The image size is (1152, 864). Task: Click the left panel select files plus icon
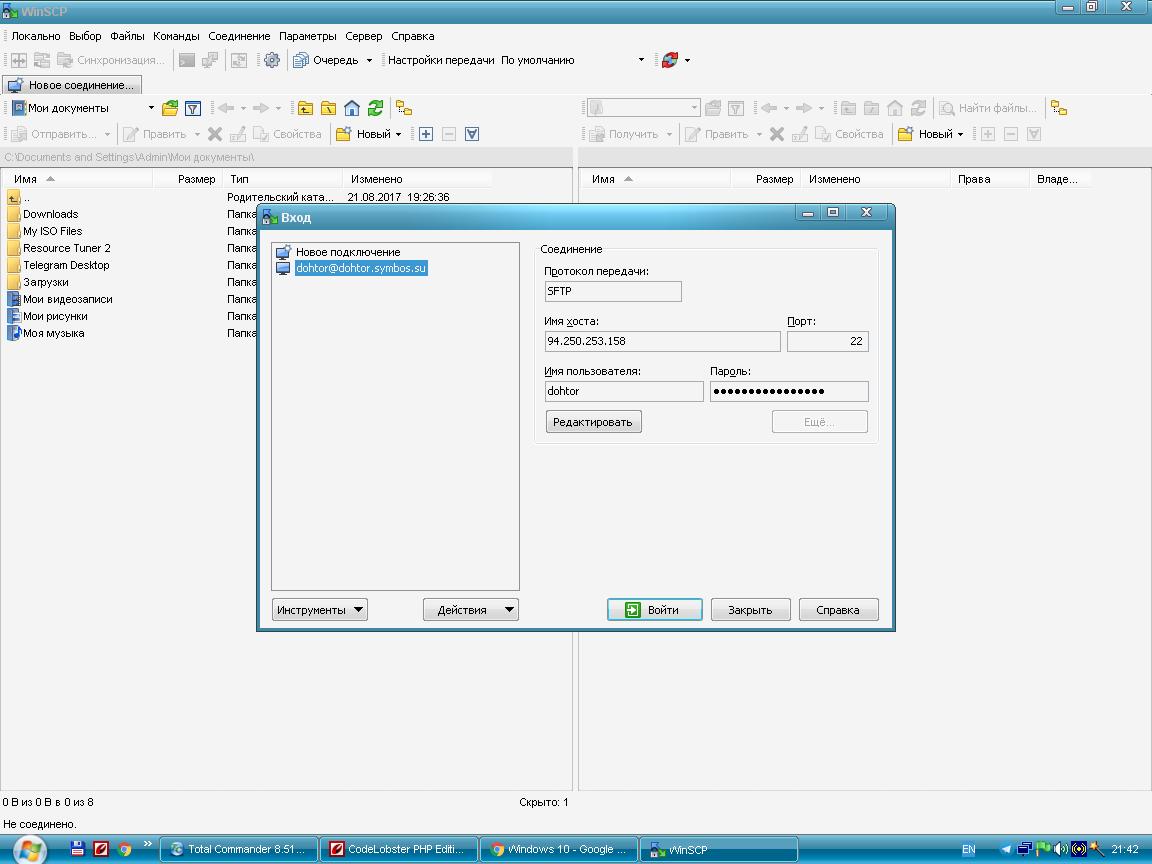pos(426,134)
